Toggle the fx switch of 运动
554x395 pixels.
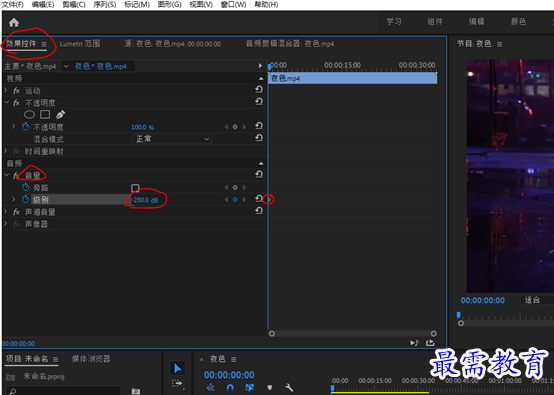16,90
